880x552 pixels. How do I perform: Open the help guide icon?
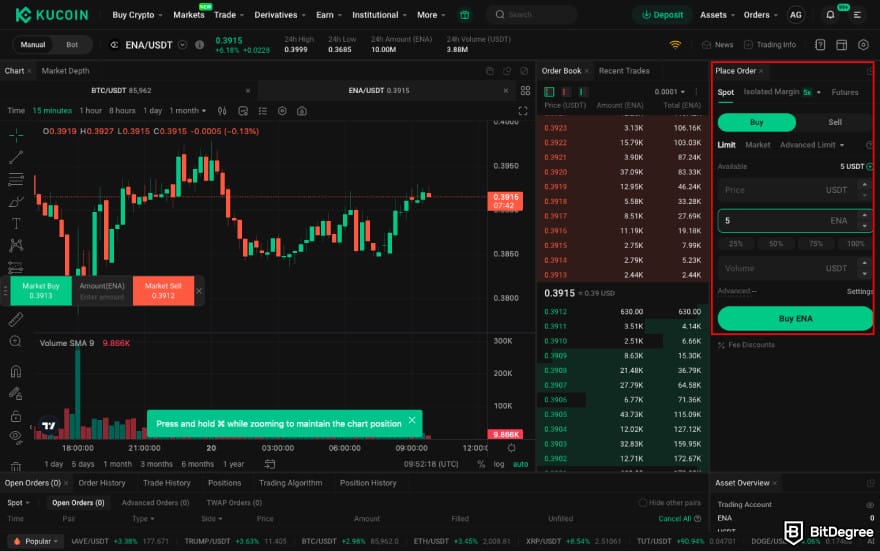pos(820,45)
